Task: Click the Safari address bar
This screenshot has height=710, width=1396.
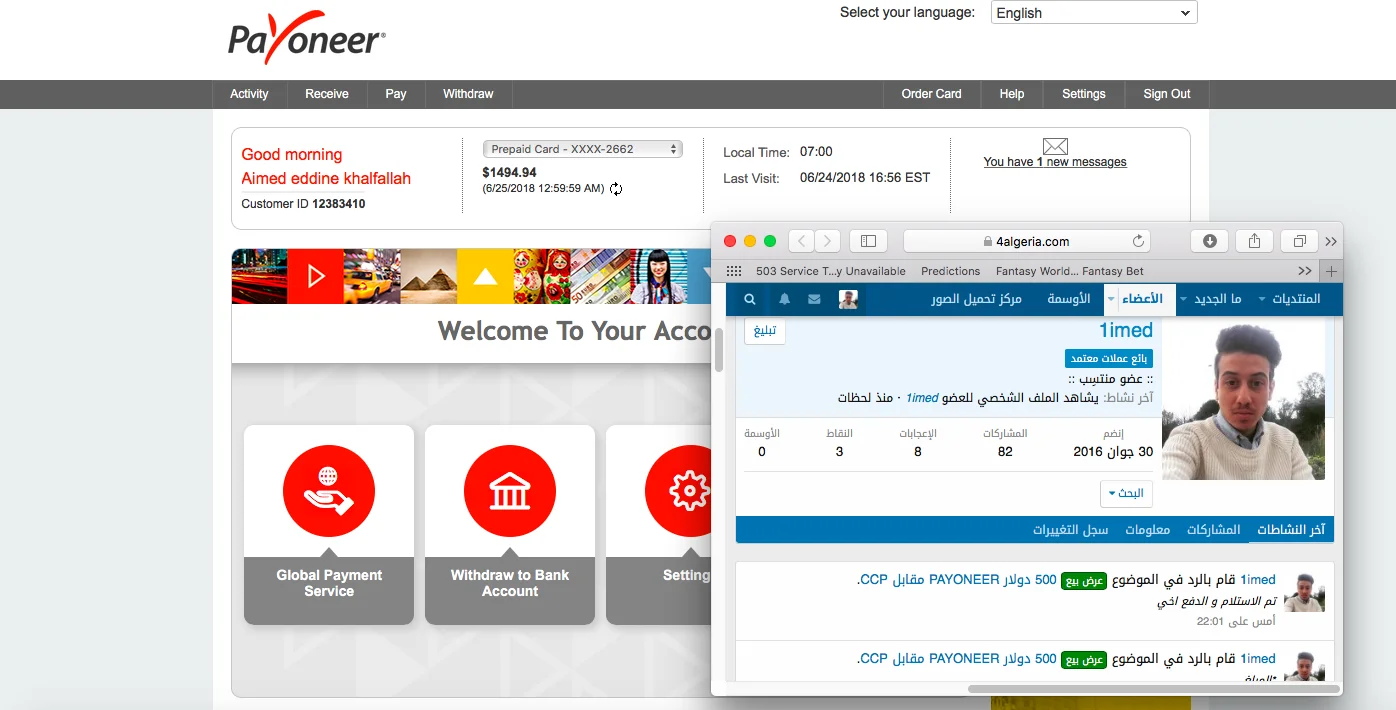Action: pyautogui.click(x=1026, y=241)
